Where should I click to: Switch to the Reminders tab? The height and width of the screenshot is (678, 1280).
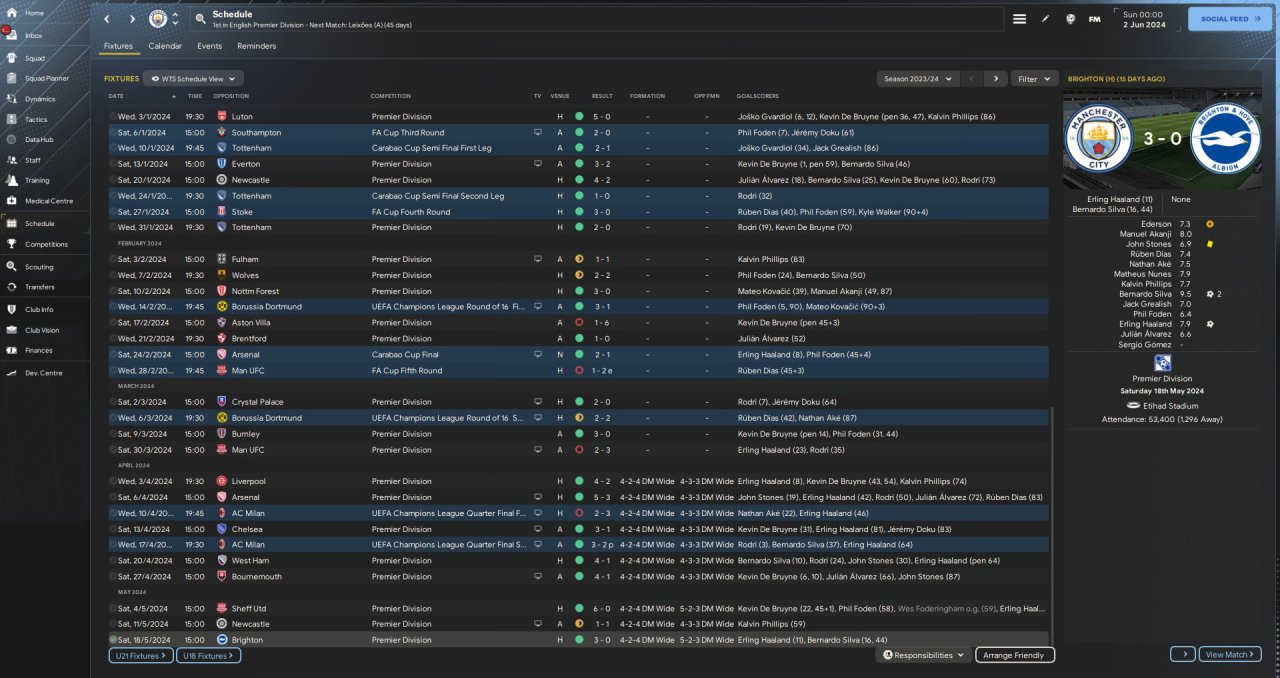click(256, 46)
